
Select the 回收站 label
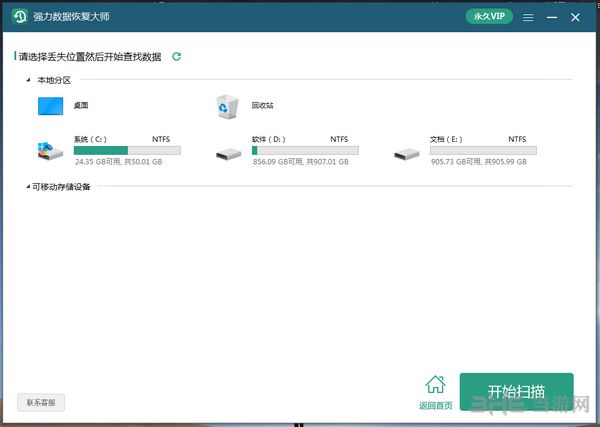262,105
